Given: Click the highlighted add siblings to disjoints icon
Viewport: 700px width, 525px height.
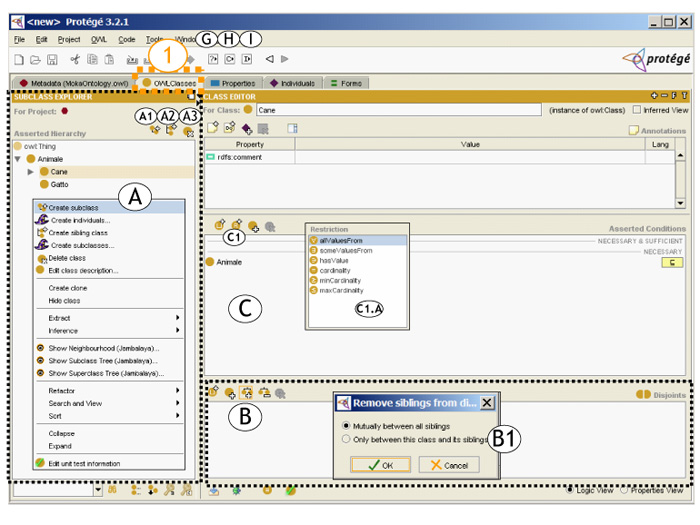Looking at the screenshot, I should 246,392.
